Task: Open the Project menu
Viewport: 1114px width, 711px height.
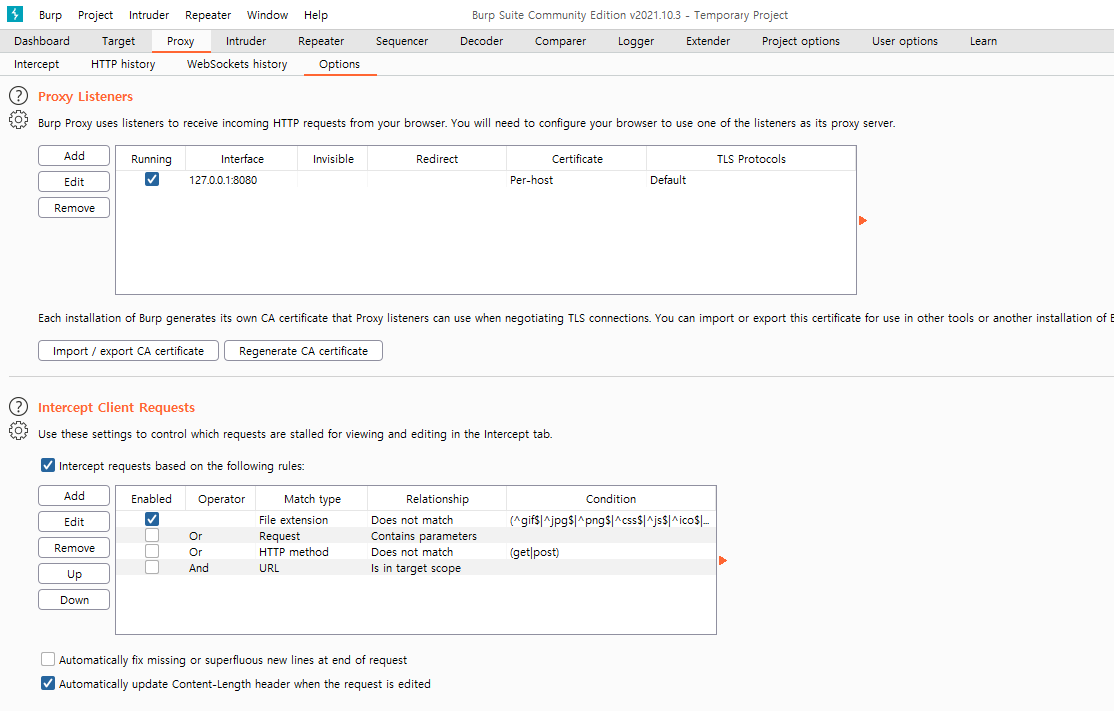Action: (95, 15)
